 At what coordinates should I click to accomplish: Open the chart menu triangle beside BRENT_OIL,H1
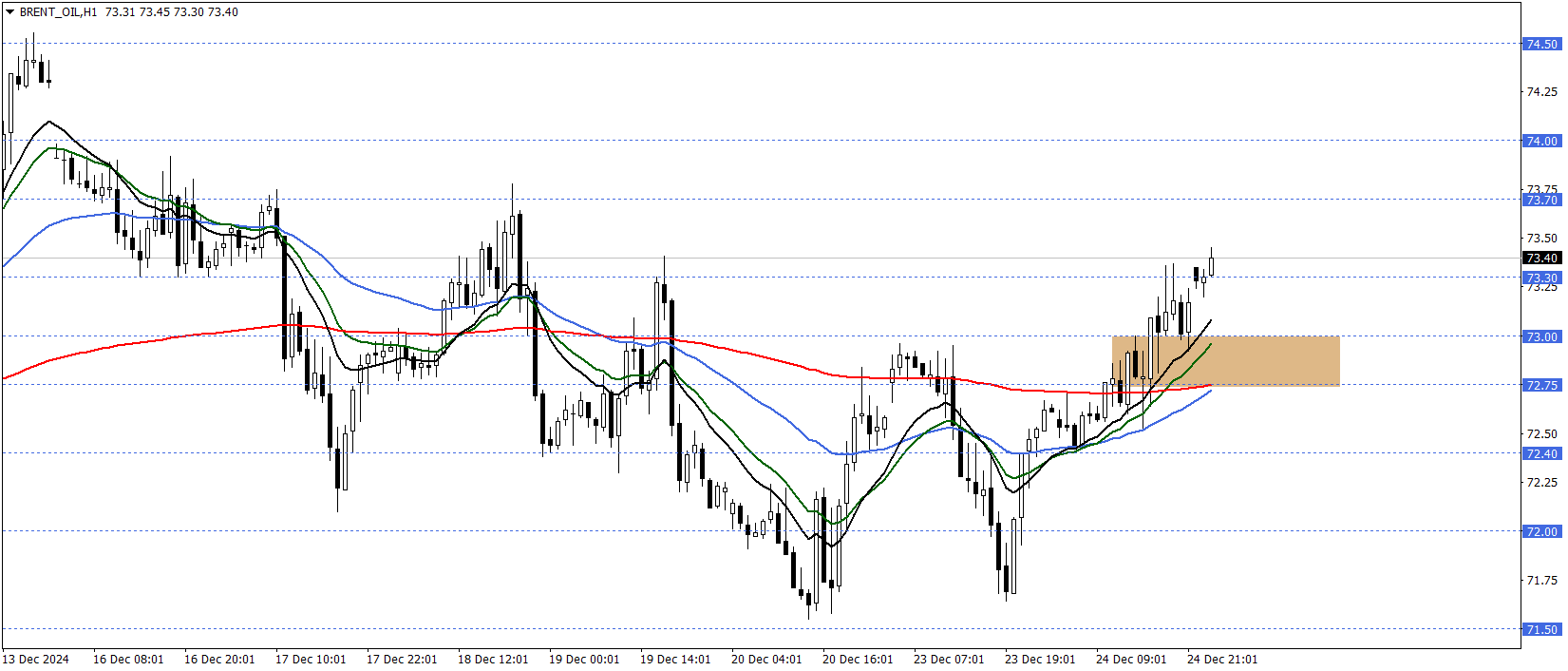[x=10, y=12]
